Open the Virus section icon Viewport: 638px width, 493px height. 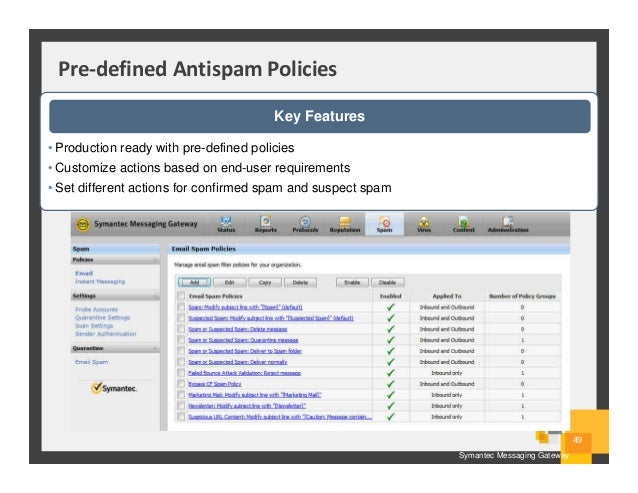[424, 222]
